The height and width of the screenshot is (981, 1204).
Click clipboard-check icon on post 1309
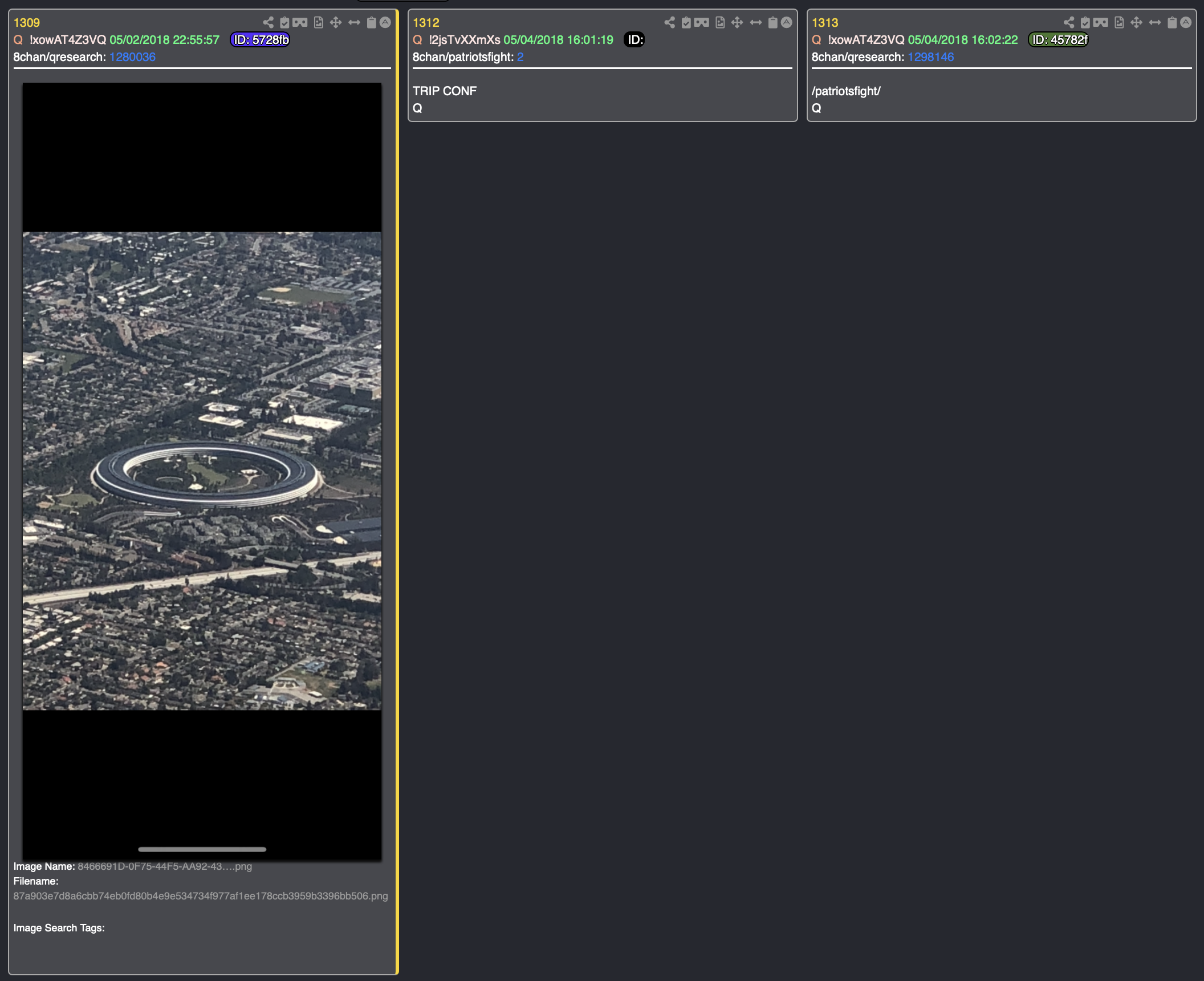(x=284, y=23)
